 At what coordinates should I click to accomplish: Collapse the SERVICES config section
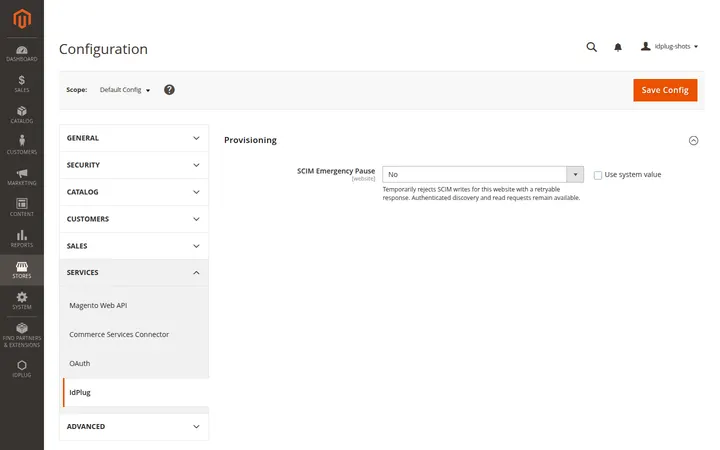134,273
